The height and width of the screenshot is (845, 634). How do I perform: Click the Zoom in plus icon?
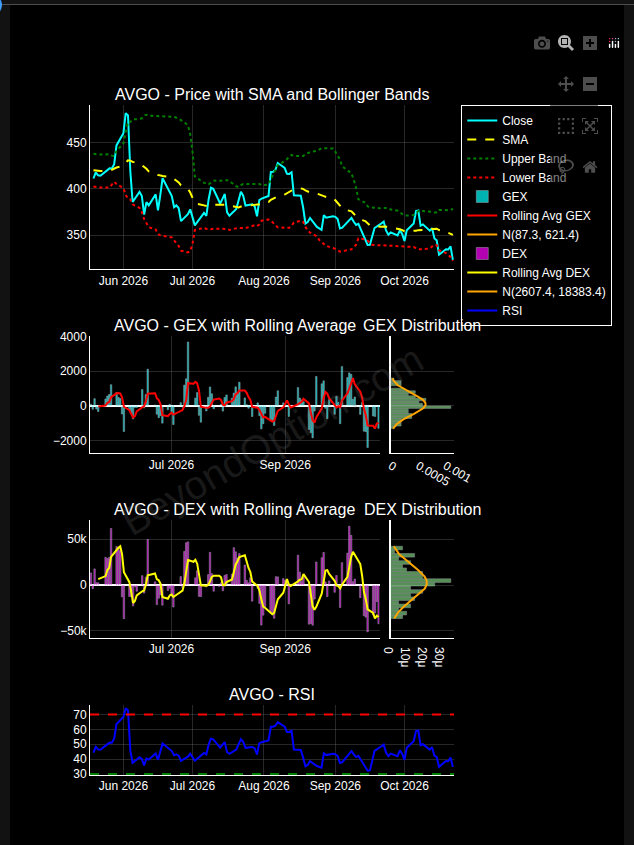(590, 43)
